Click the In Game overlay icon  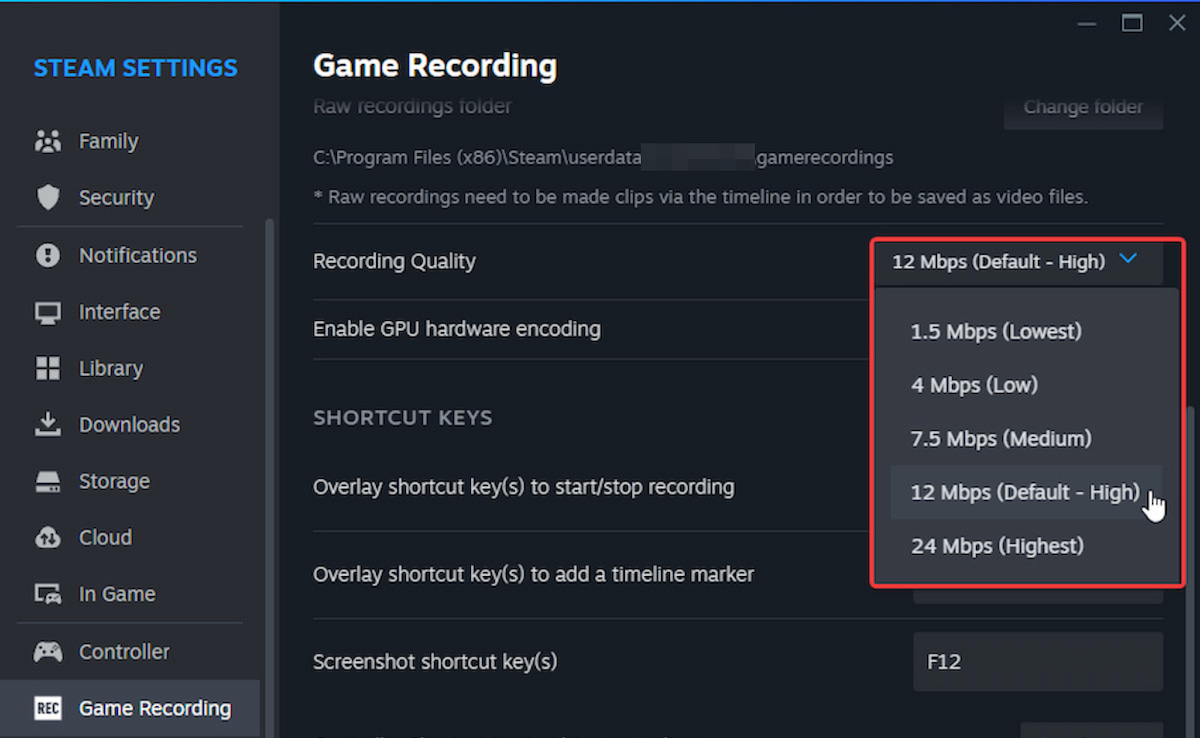(x=47, y=593)
